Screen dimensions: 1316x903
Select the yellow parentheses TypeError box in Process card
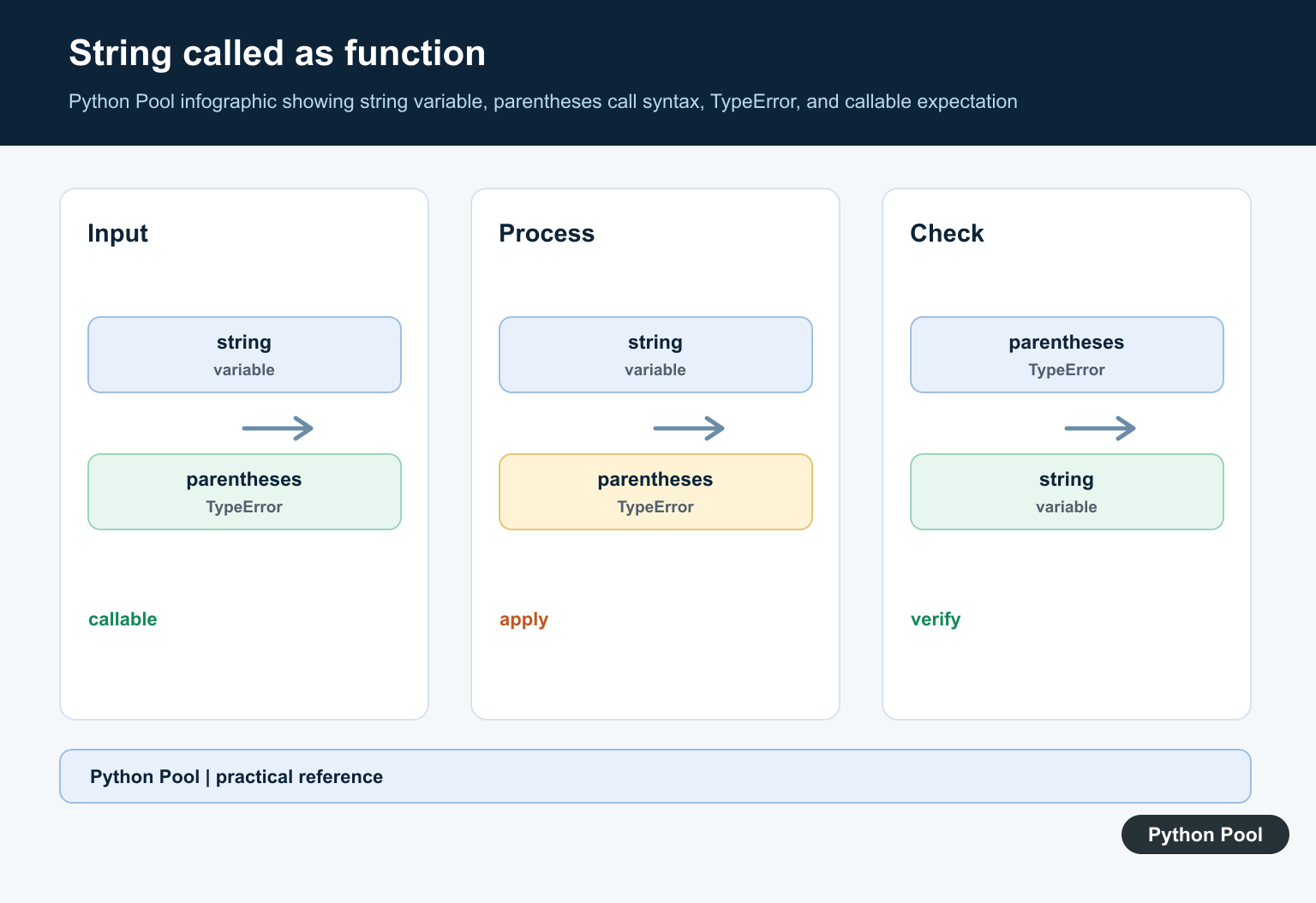(x=655, y=492)
